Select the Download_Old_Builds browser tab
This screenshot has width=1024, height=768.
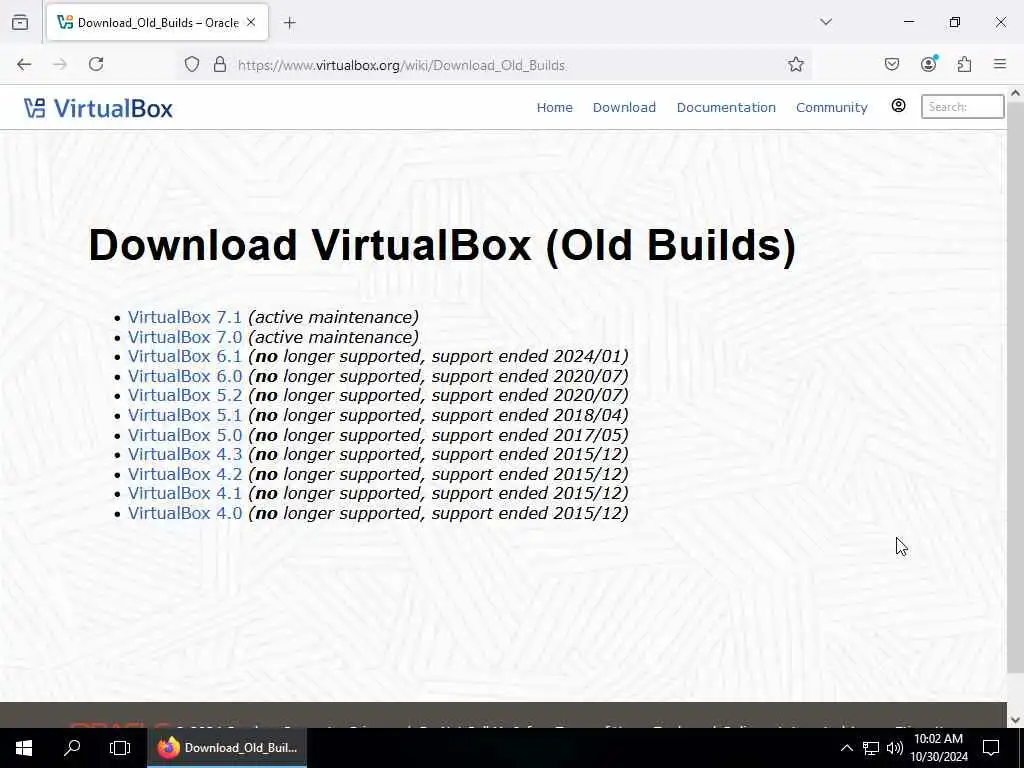pos(157,22)
